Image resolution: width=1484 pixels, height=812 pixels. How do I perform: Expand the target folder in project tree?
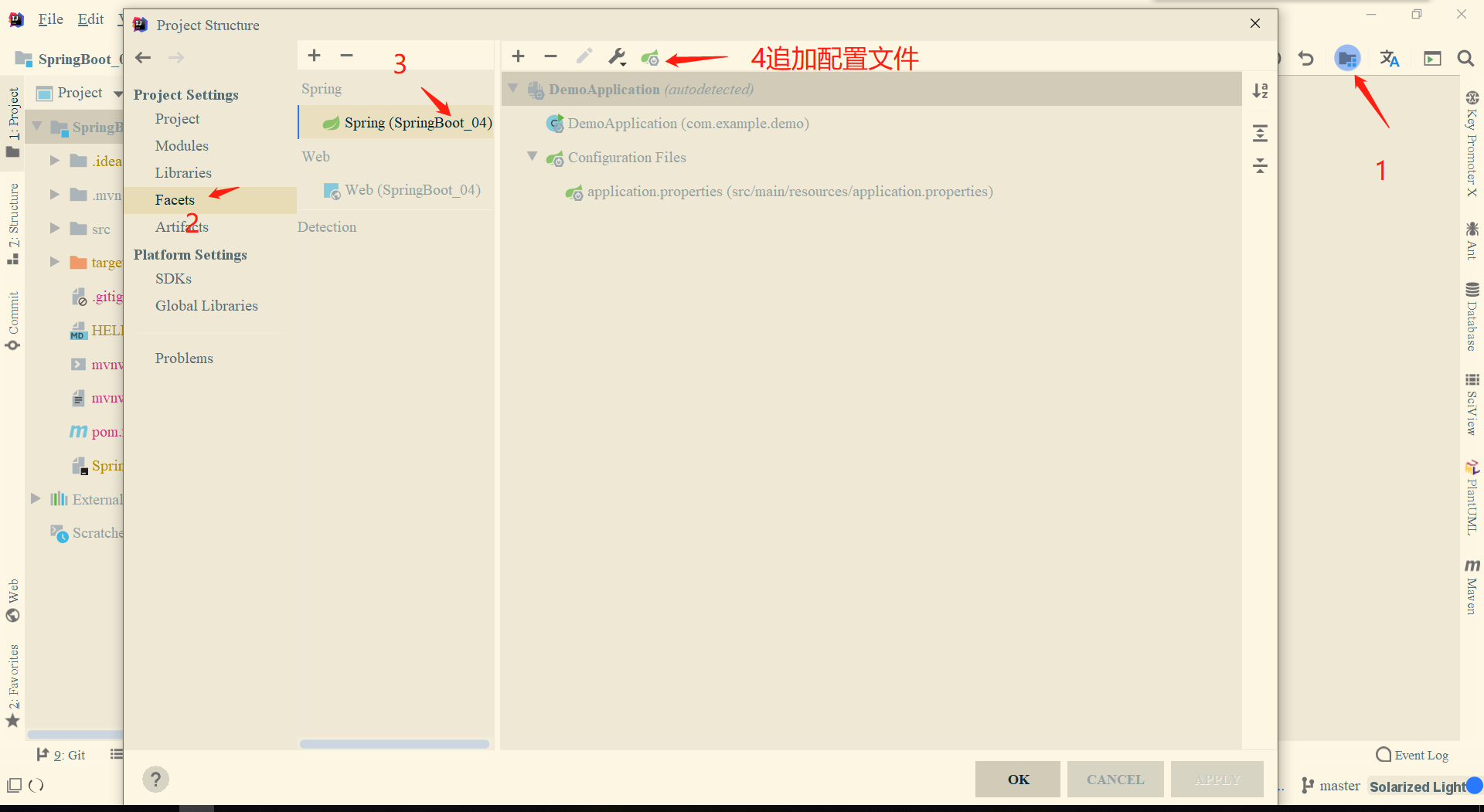[55, 262]
